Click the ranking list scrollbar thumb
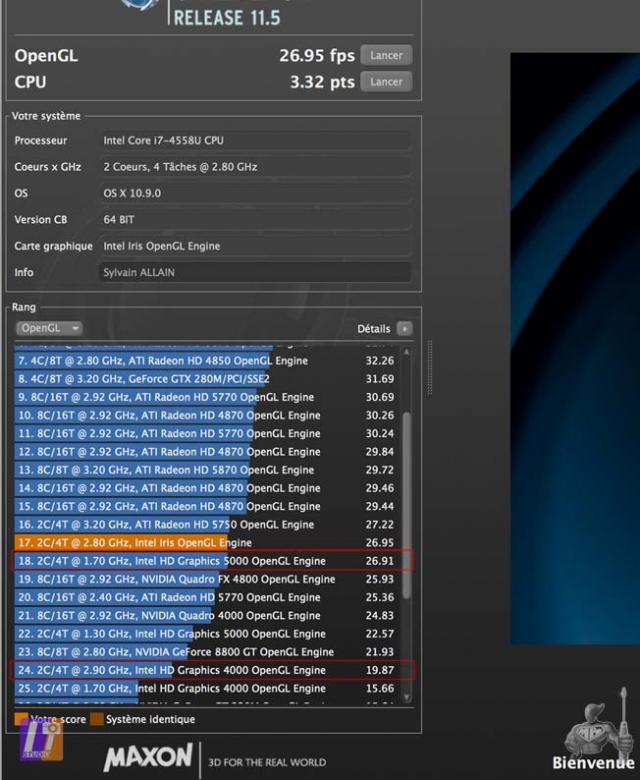The height and width of the screenshot is (780, 640). (x=406, y=505)
